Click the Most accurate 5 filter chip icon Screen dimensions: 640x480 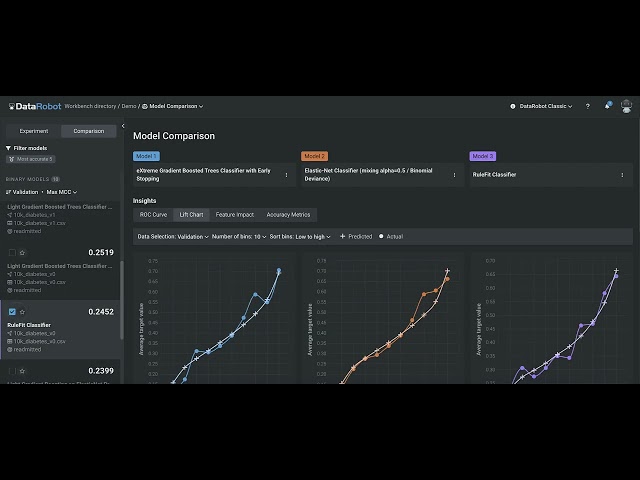(x=11, y=159)
